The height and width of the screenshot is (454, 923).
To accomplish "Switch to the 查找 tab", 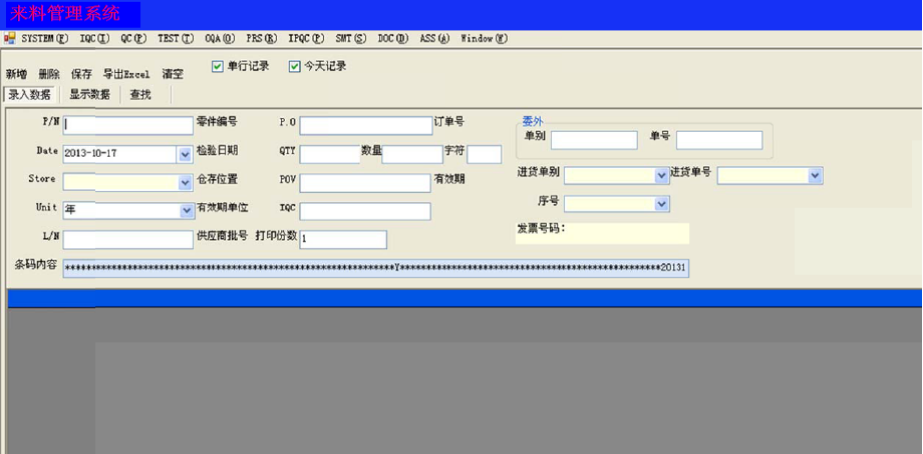I will click(x=140, y=94).
